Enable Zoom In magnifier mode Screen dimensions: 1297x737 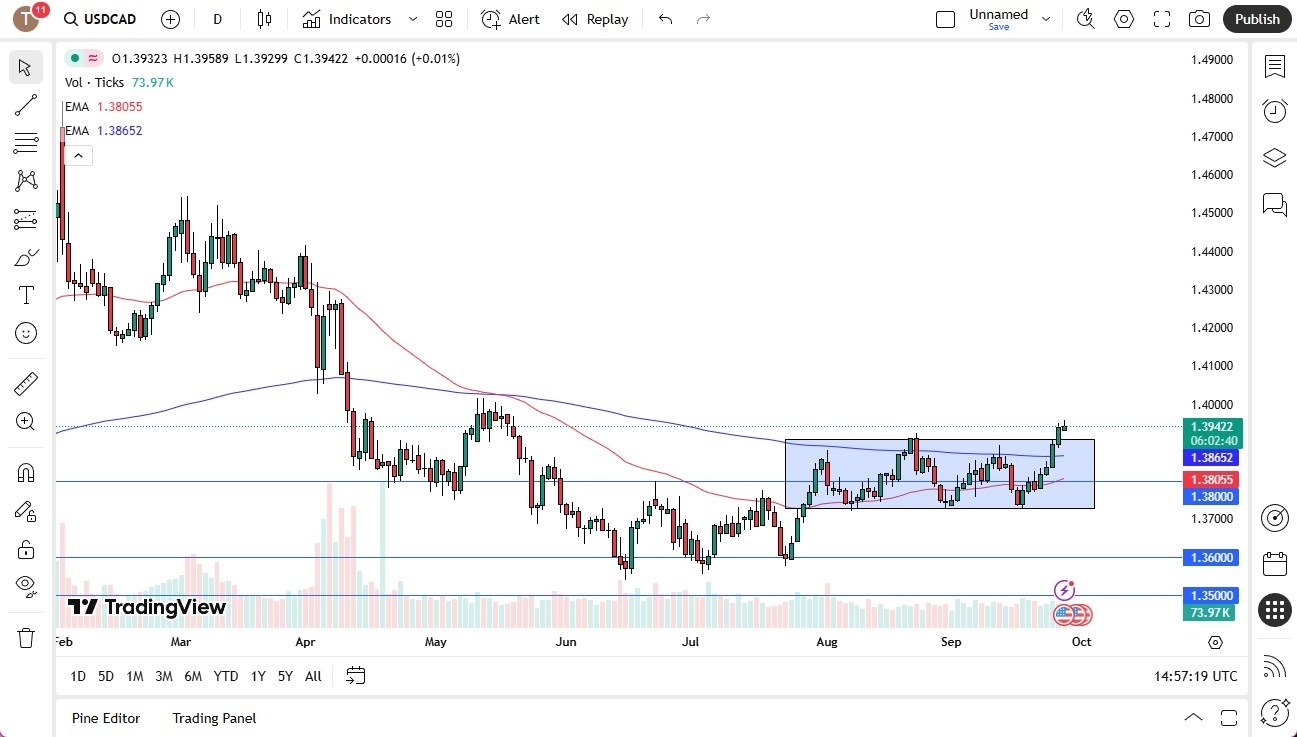[x=25, y=421]
